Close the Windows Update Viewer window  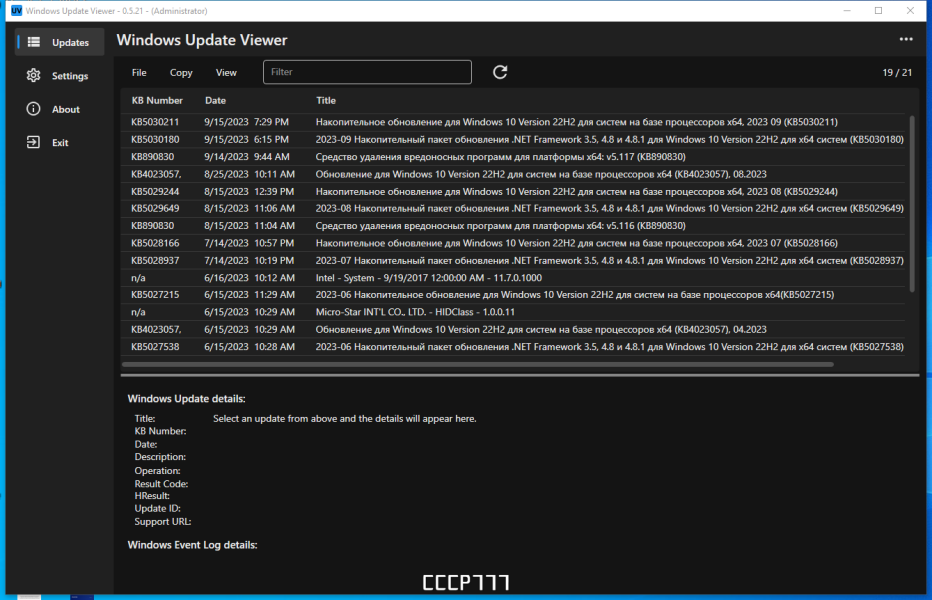pyautogui.click(x=910, y=11)
